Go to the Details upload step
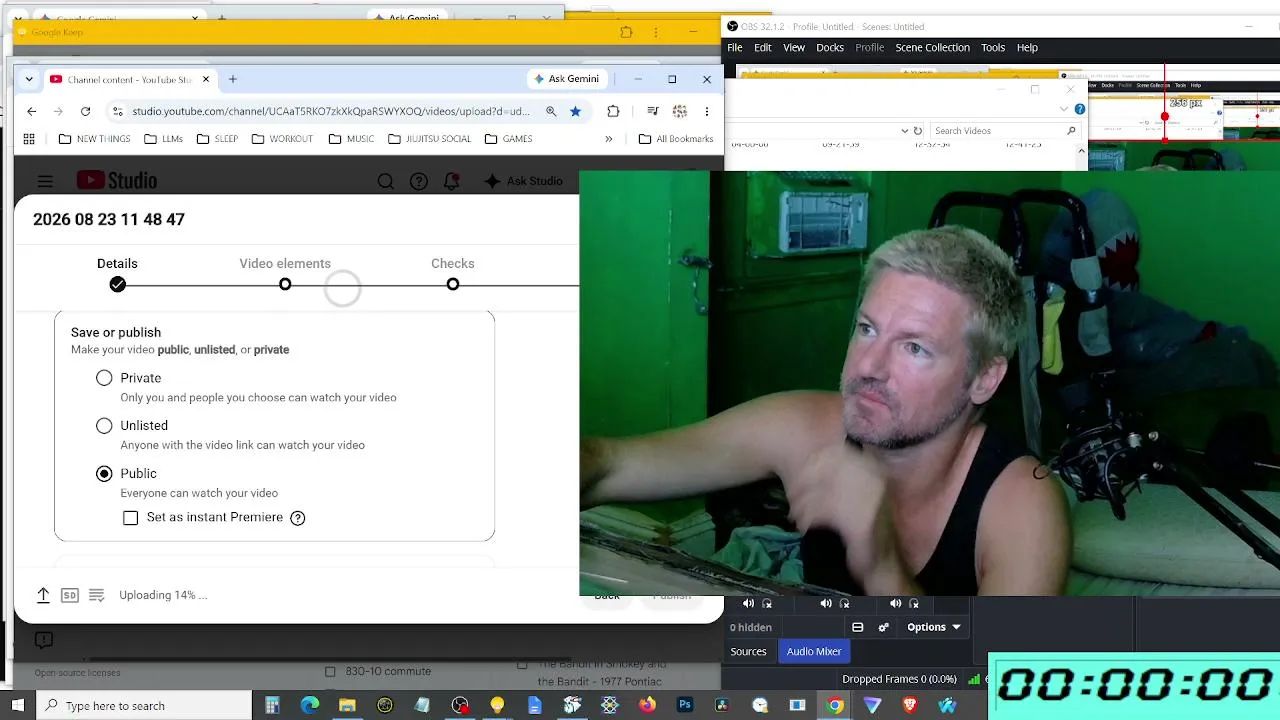This screenshot has width=1280, height=720. point(117,273)
